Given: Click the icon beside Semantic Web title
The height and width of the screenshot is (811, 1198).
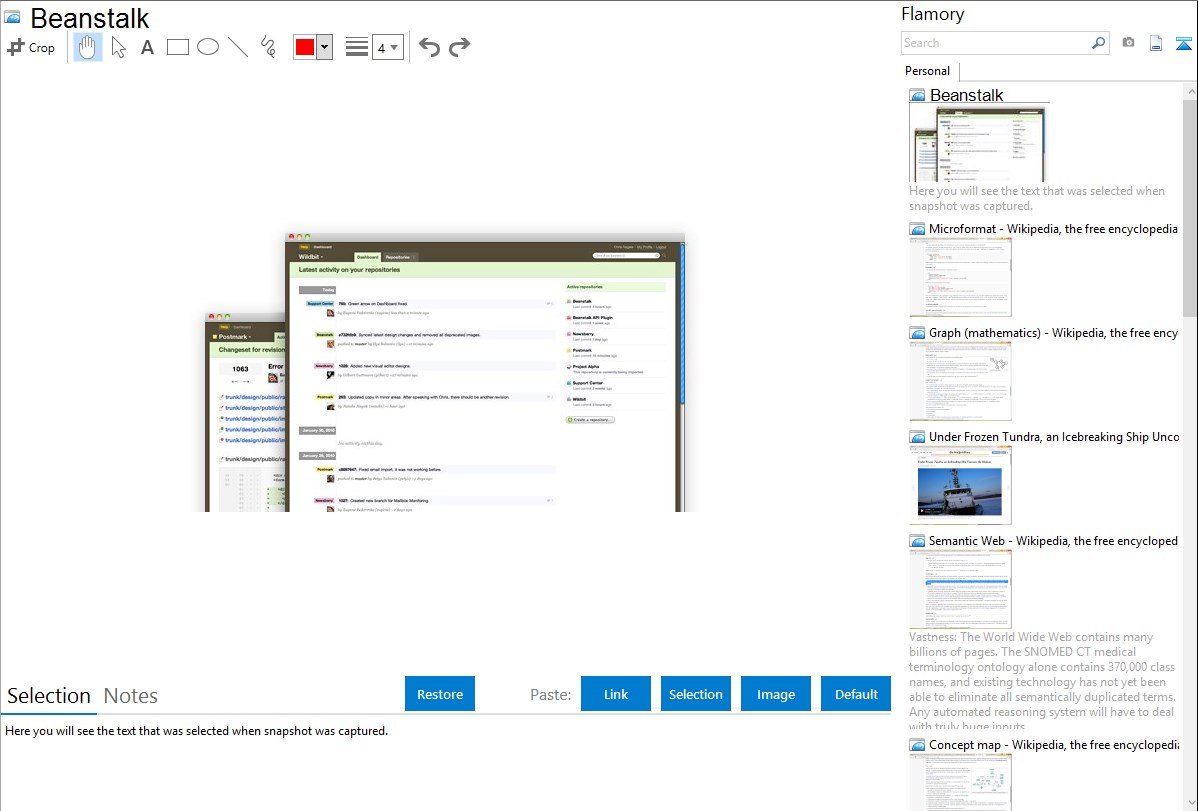Looking at the screenshot, I should pos(918,541).
